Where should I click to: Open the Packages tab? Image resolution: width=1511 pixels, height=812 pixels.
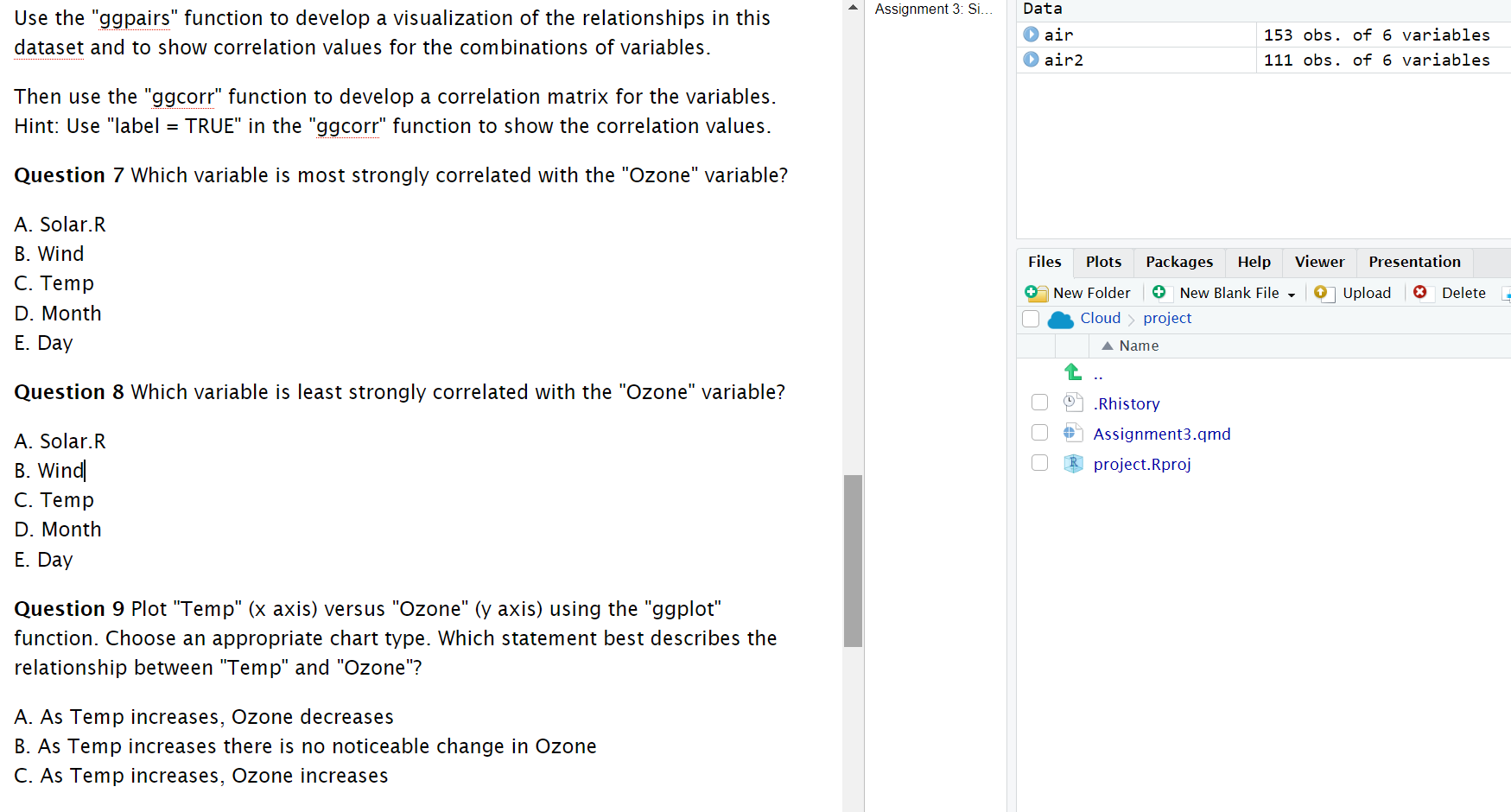[1178, 262]
